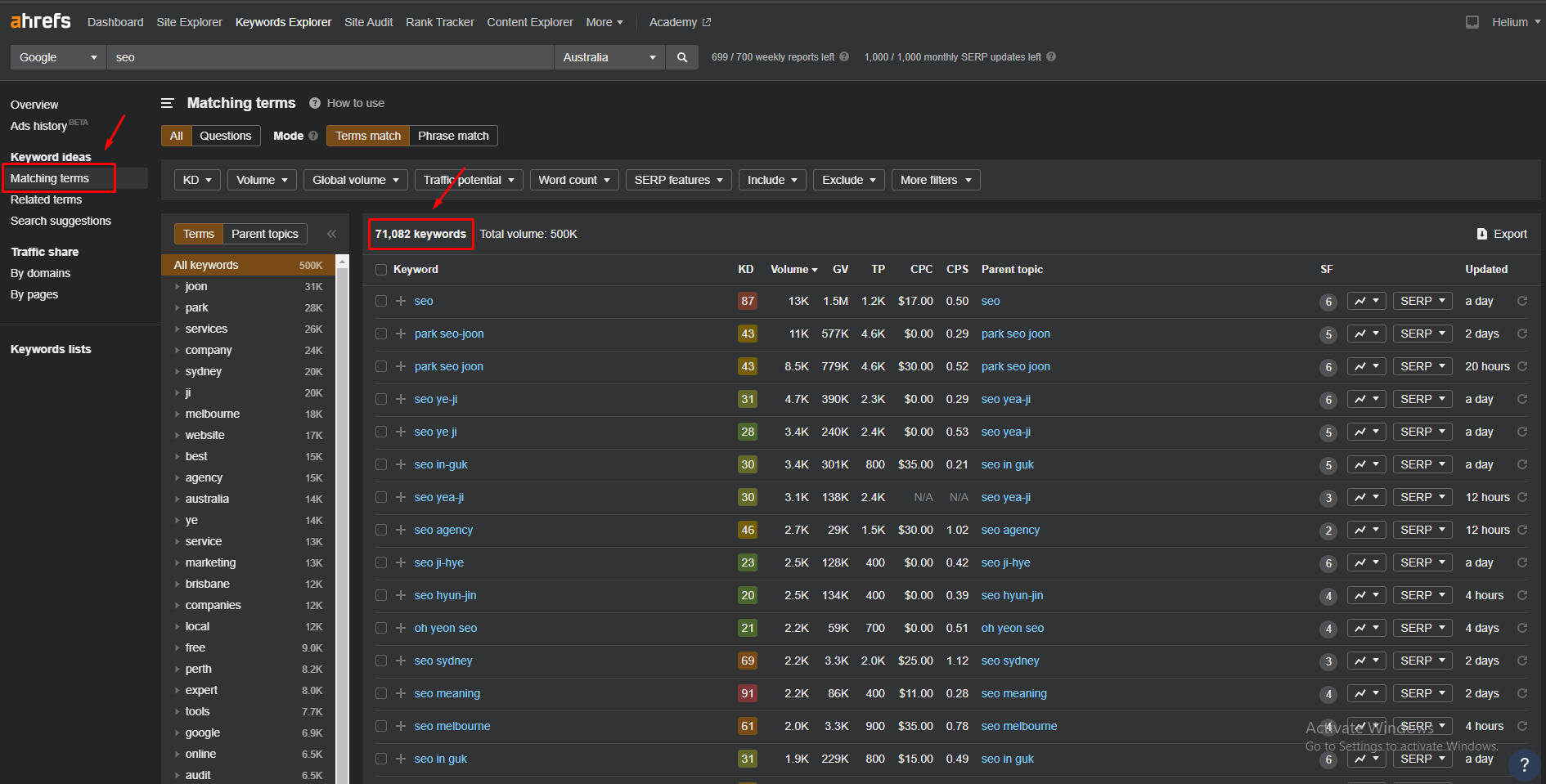Switch to the Questions tab
The height and width of the screenshot is (784, 1546).
click(226, 136)
